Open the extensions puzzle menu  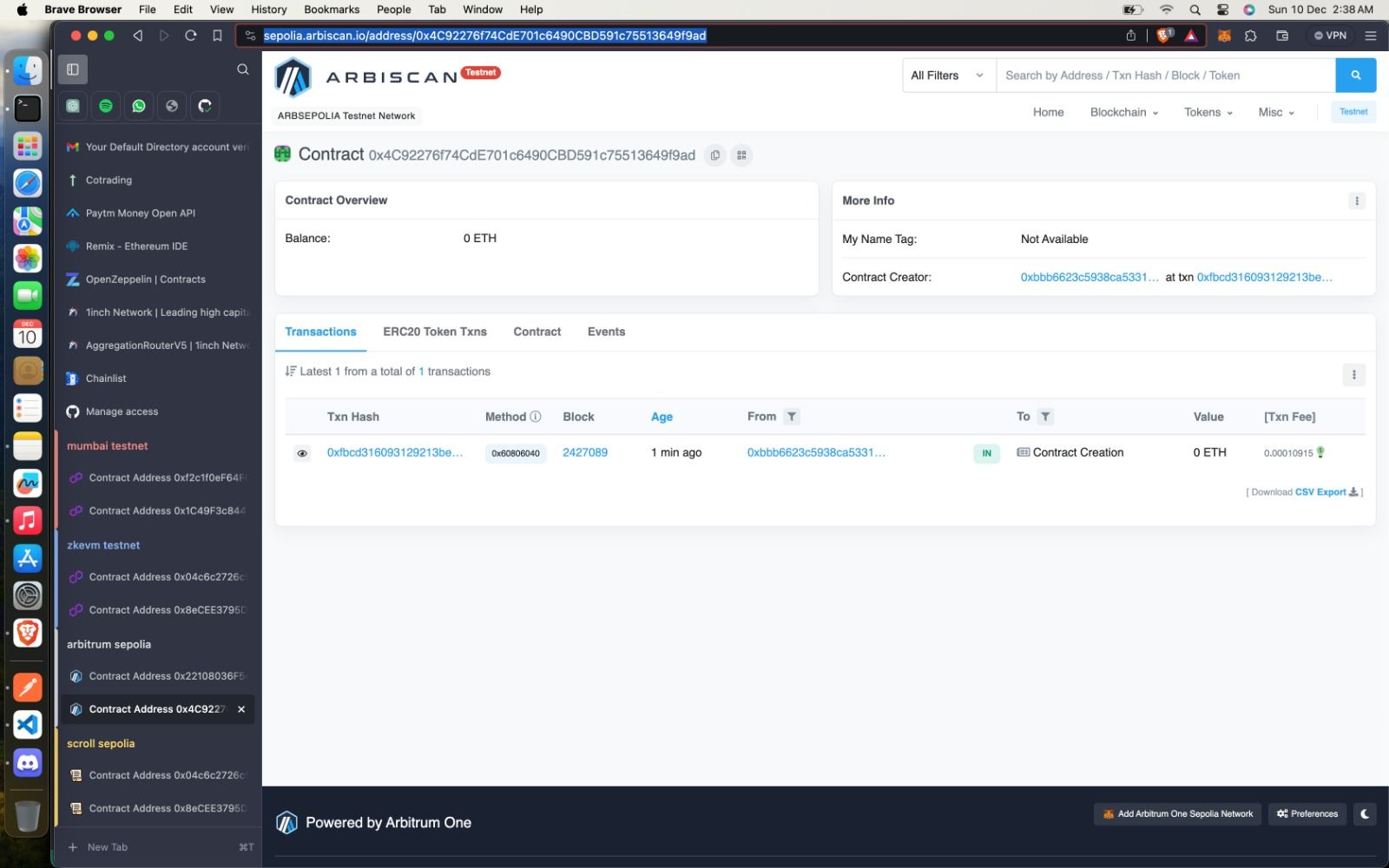(x=1250, y=36)
